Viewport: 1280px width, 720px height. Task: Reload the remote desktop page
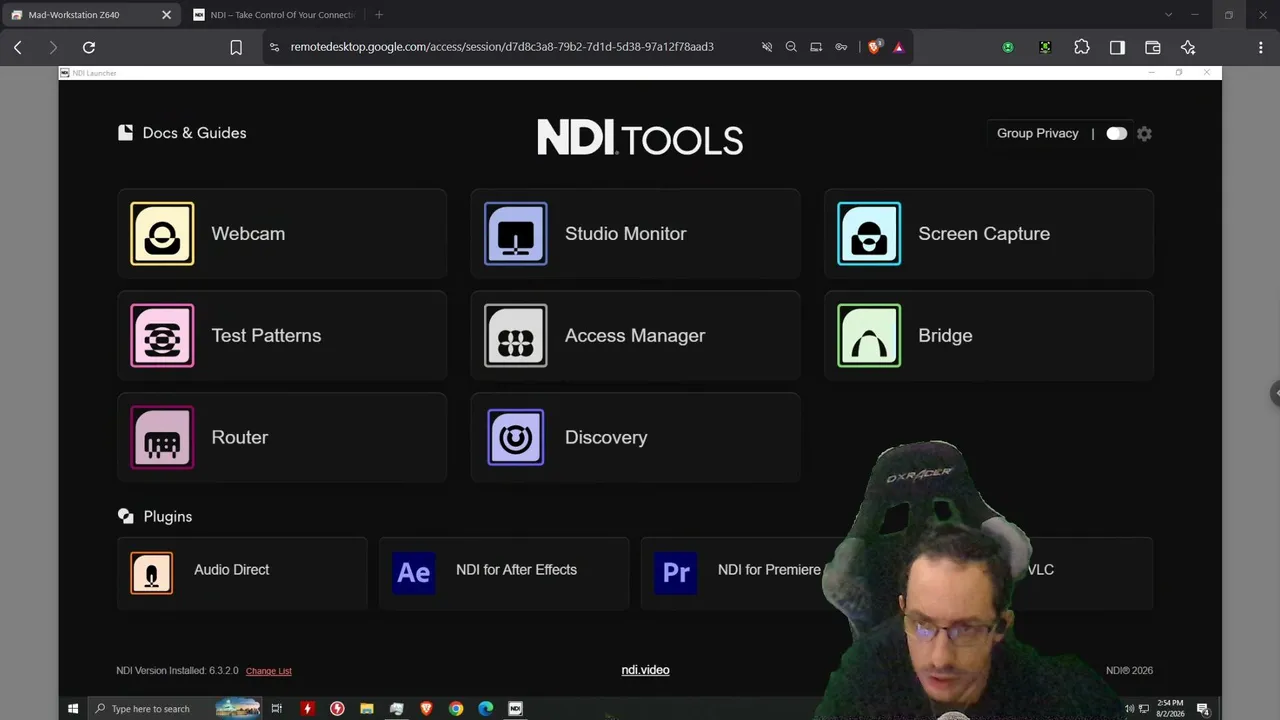point(89,47)
